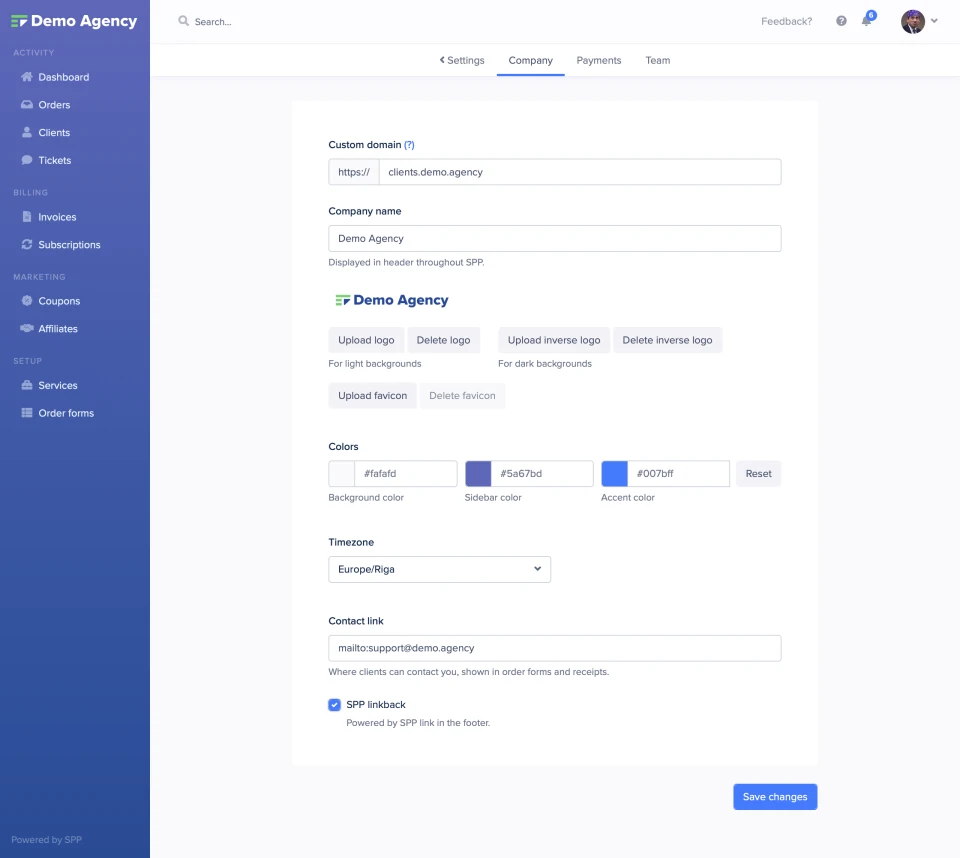Click Save changes button
Image resolution: width=960 pixels, height=858 pixels.
775,797
